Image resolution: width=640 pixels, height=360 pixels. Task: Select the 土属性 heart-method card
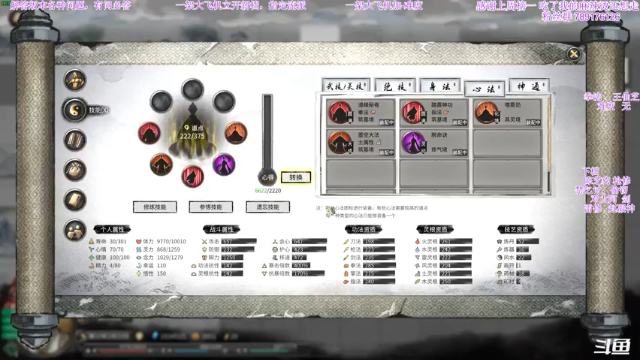click(360, 143)
